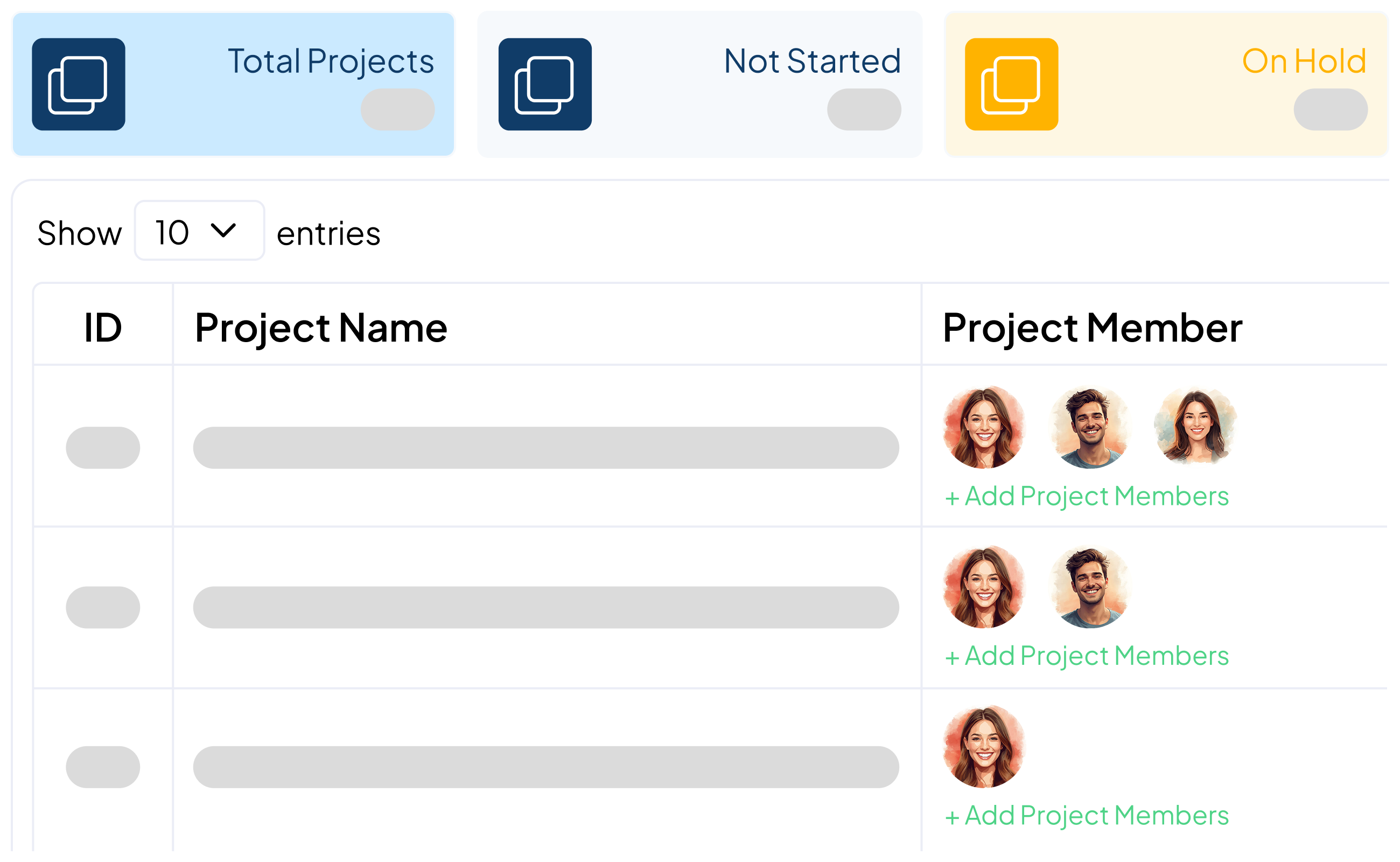Sort by the Project Name column header
The height and width of the screenshot is (862, 1400).
[321, 326]
